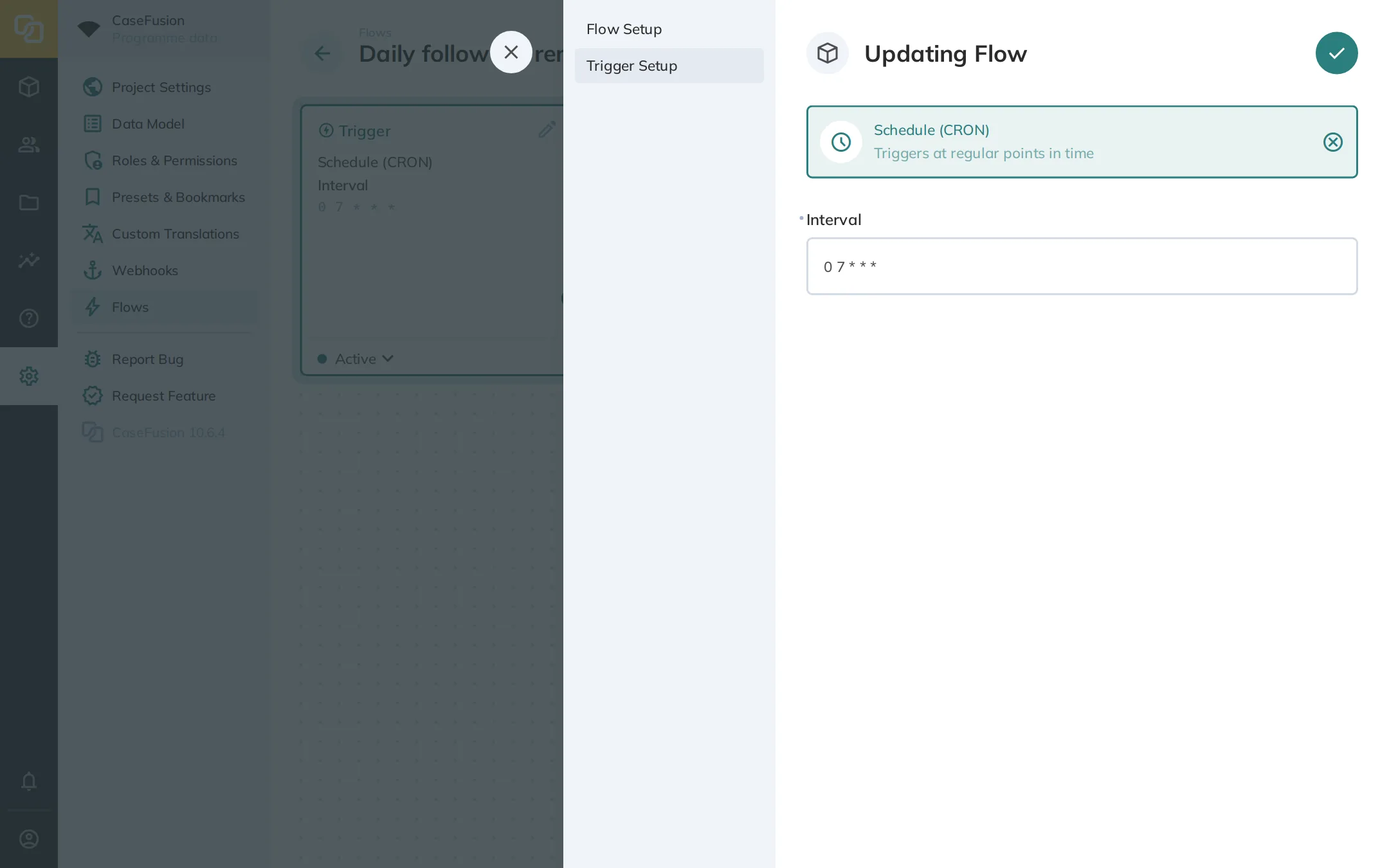Confirm flow update with checkmark button

[1336, 53]
